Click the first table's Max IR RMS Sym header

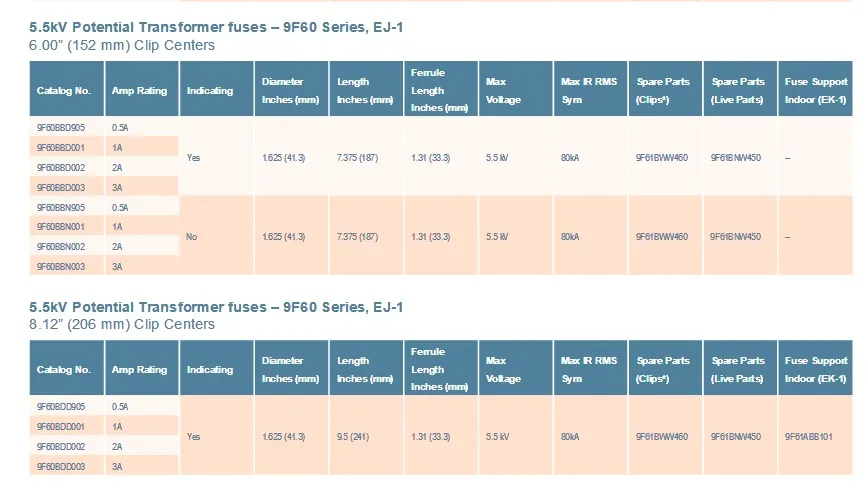(x=590, y=89)
